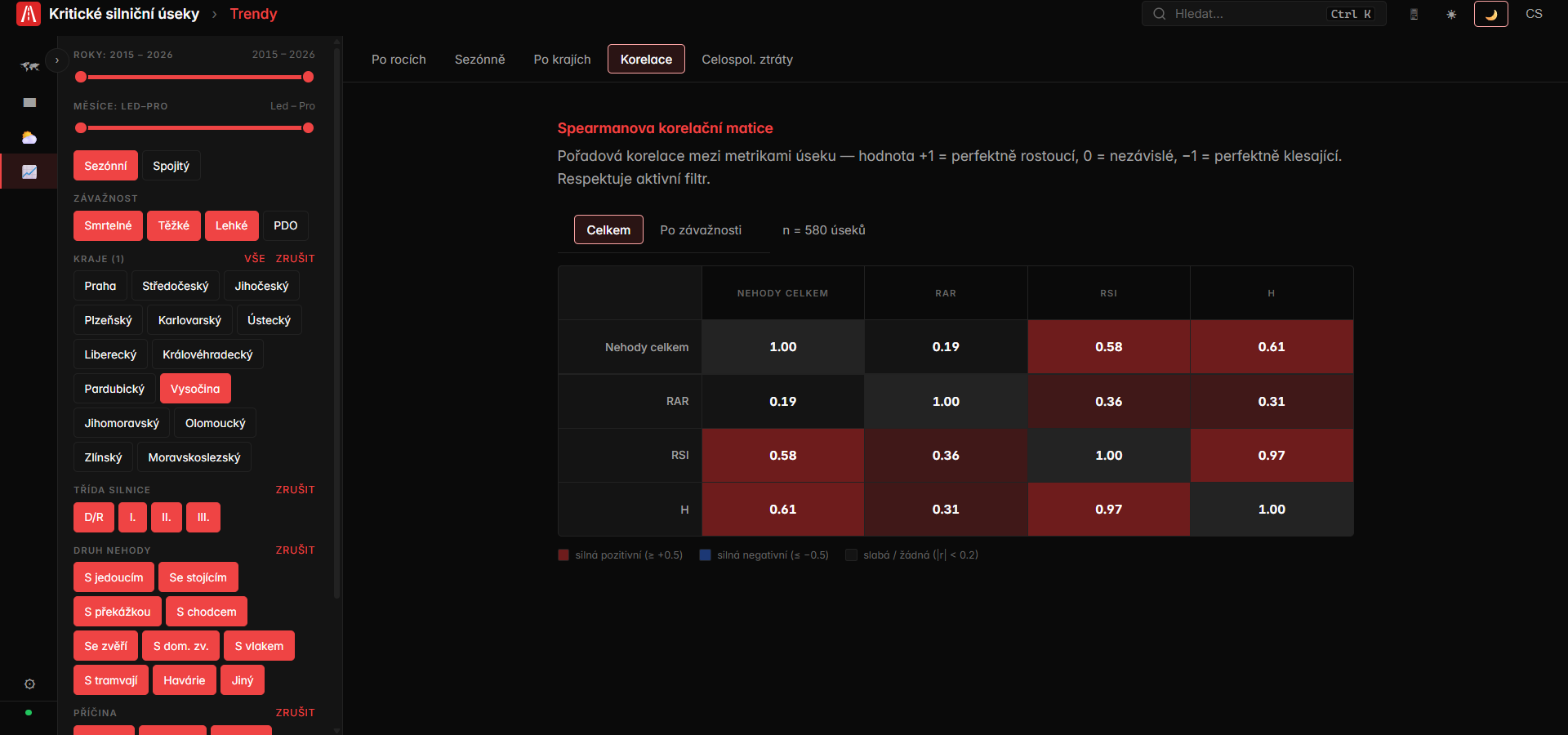Toggle Praha region filter
1568x735 pixels.
100,286
